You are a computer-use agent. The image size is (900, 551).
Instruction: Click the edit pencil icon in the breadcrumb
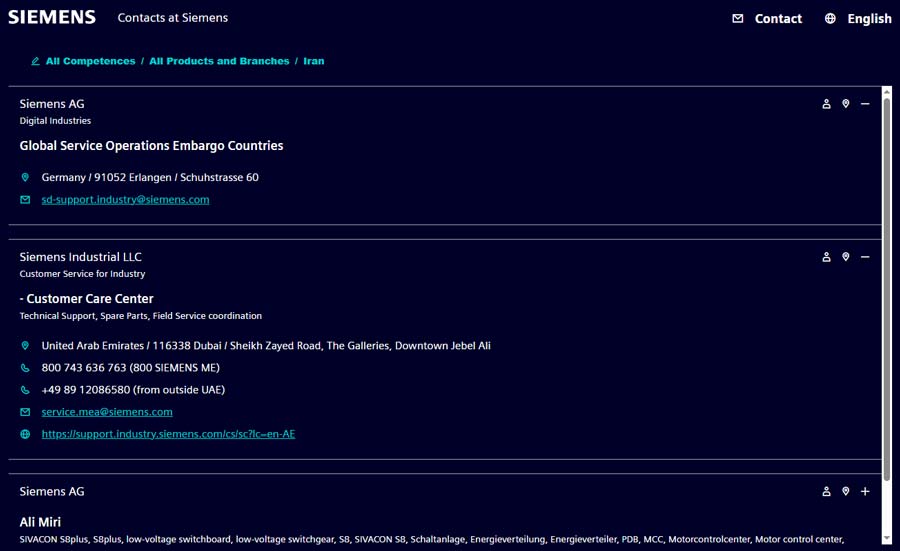(35, 61)
